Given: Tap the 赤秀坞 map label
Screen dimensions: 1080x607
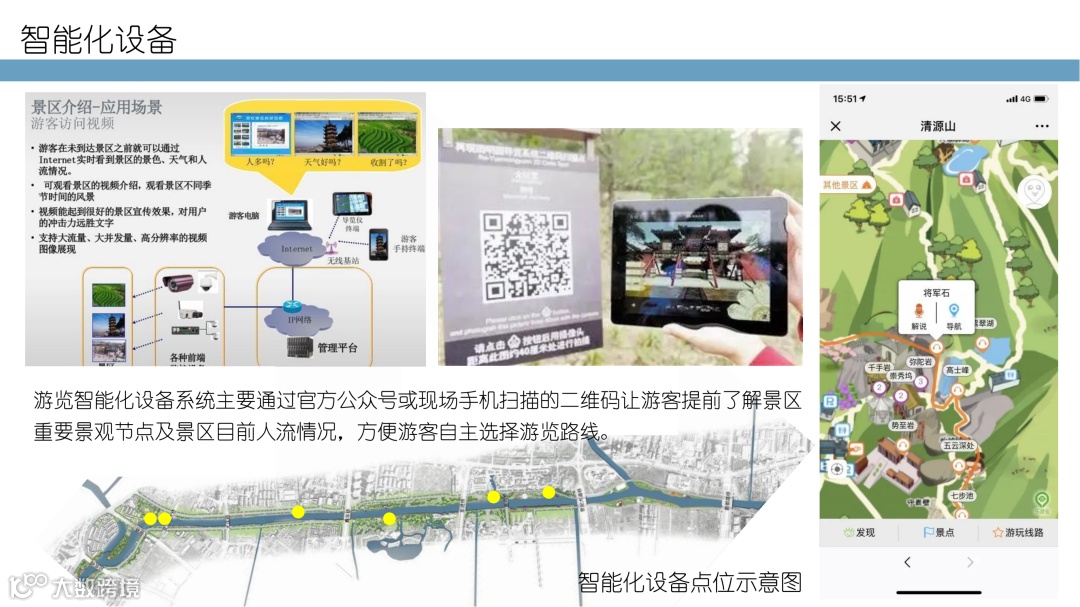Looking at the screenshot, I should click(x=900, y=376).
